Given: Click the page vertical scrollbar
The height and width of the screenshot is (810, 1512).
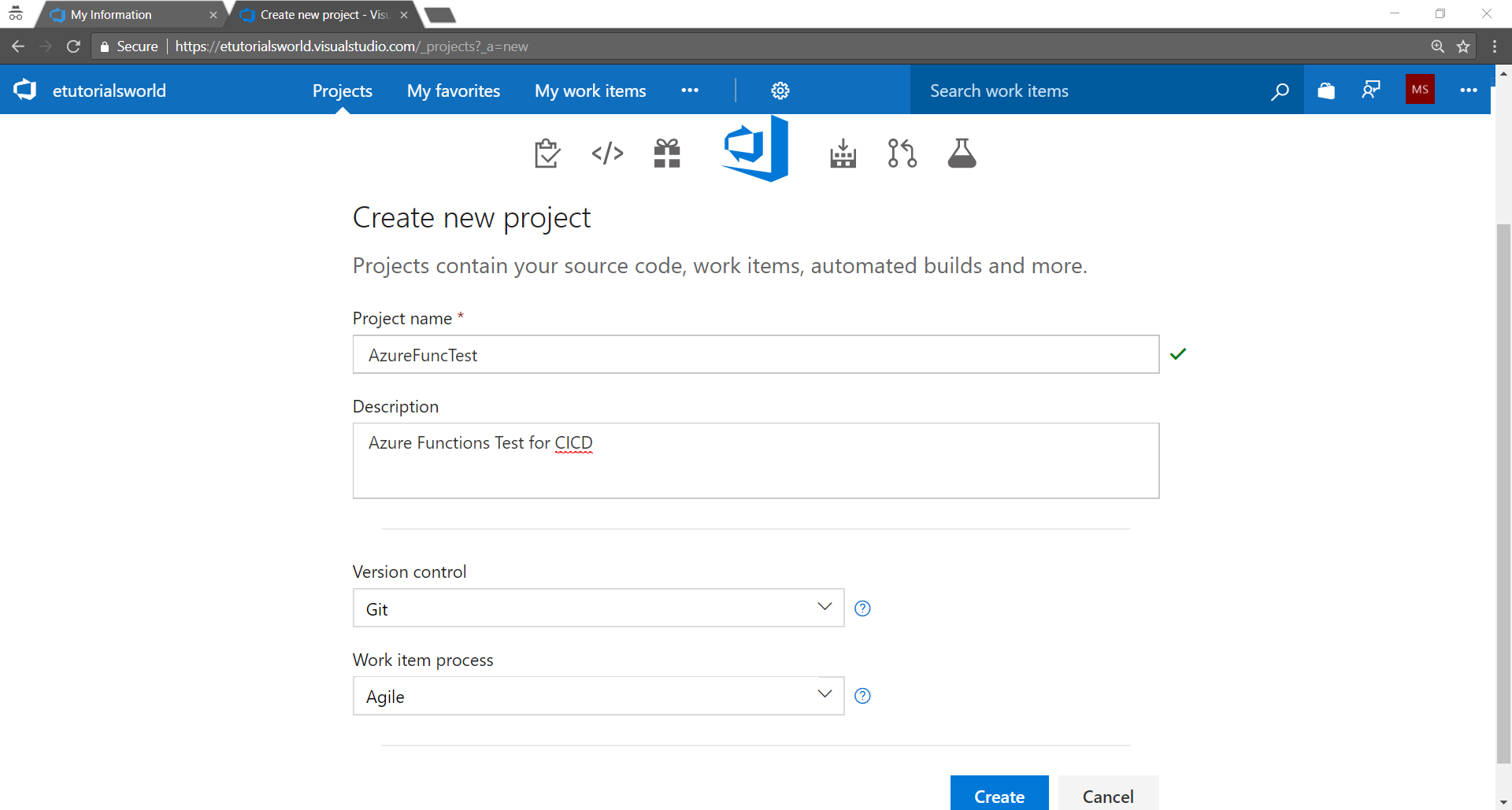Looking at the screenshot, I should pos(1503,494).
